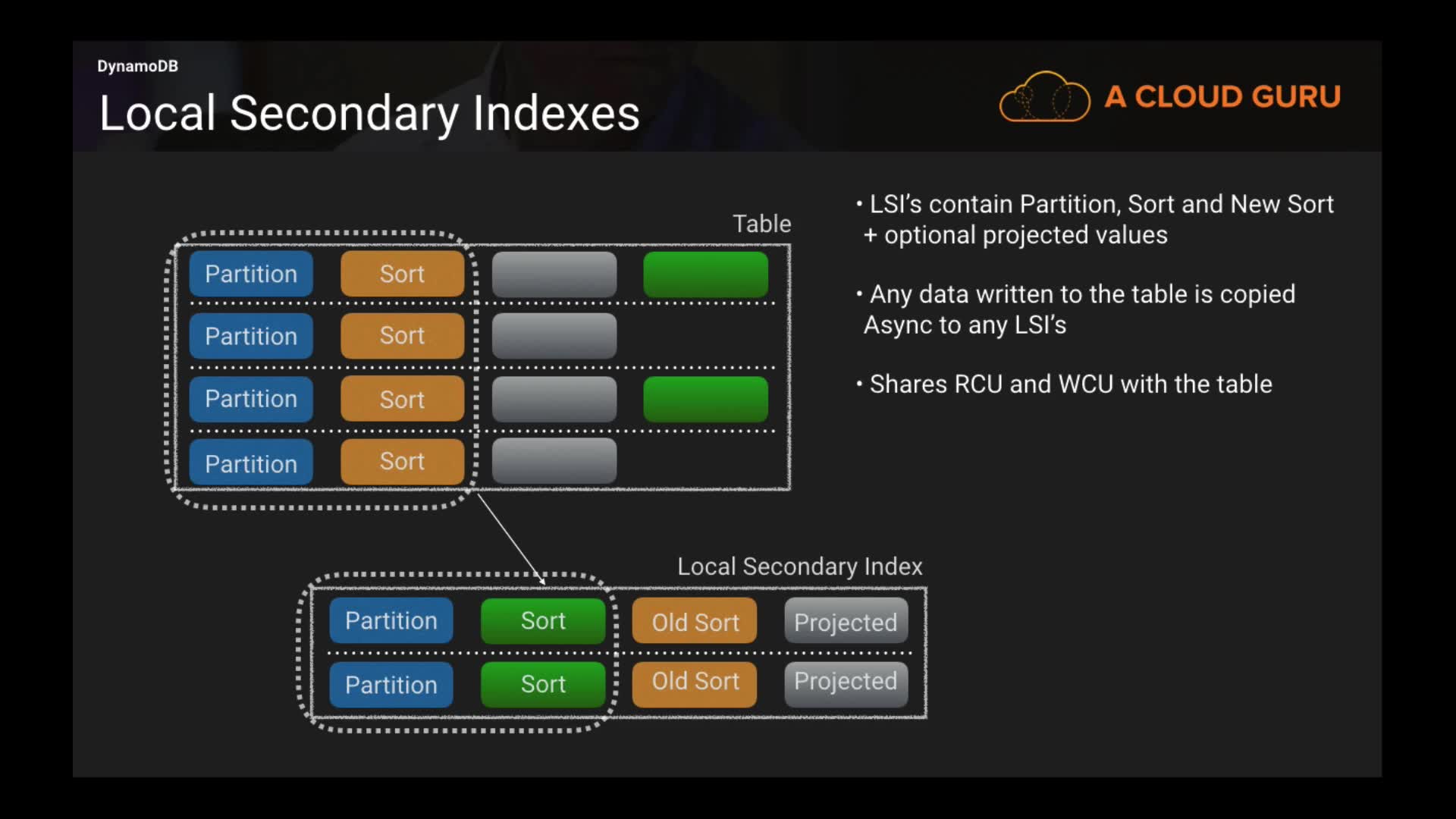Click the top green Sort block in index
1456x819 pixels.
click(x=543, y=621)
